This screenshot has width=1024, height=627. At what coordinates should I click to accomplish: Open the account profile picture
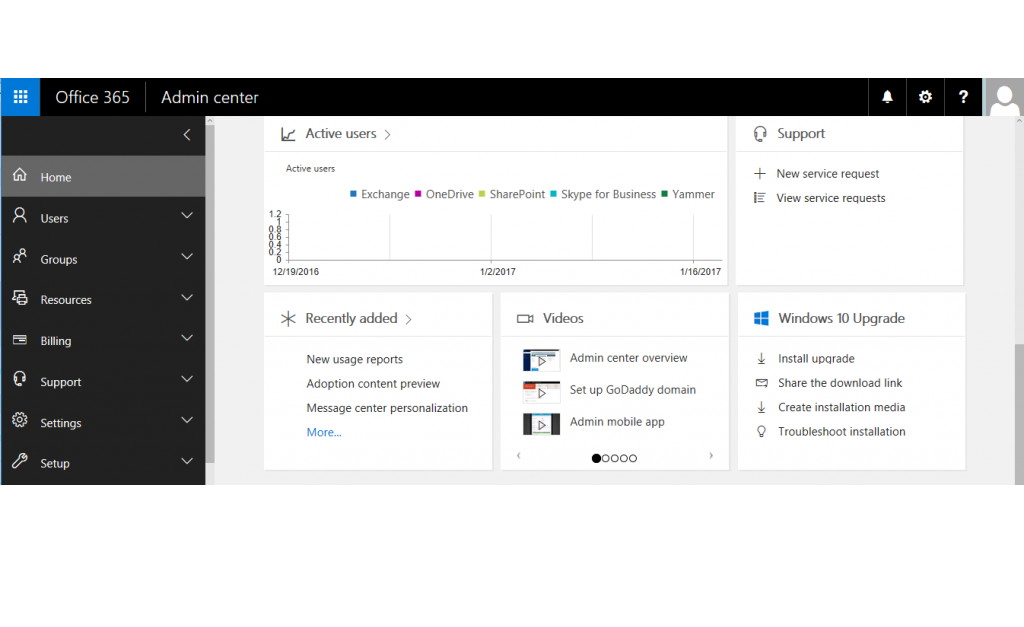pyautogui.click(x=1004, y=97)
